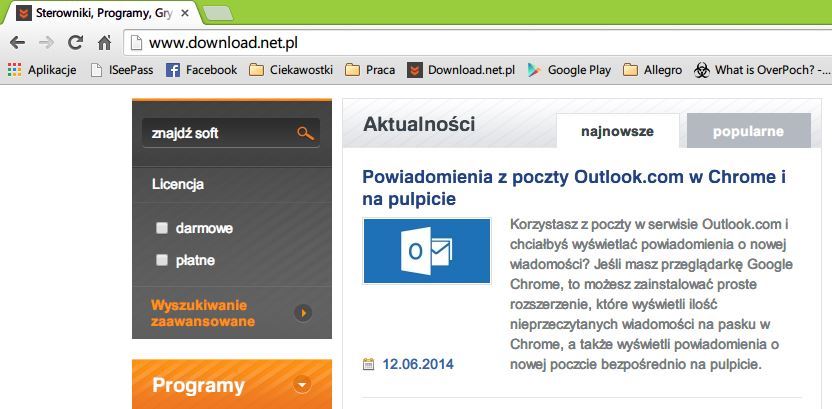832x409 pixels.
Task: Click the article summary starting Korzystasz z poczty
Action: pyautogui.click(x=652, y=294)
